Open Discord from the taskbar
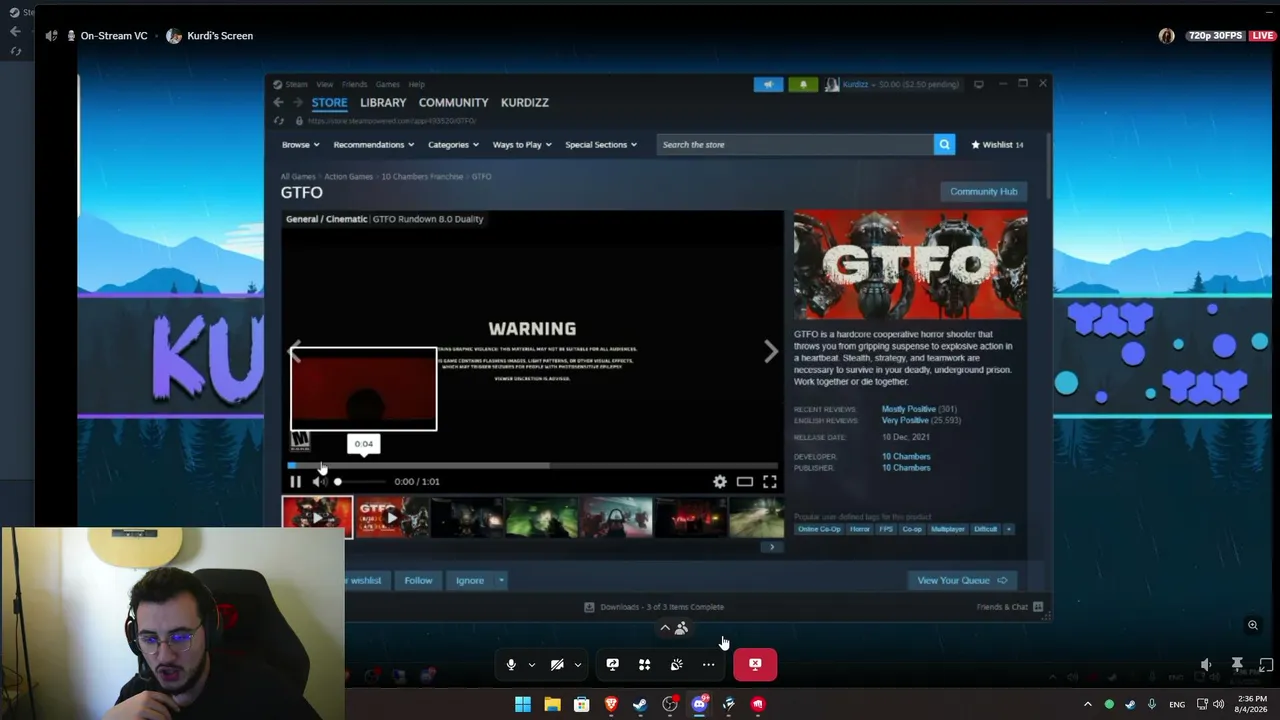The image size is (1280, 720). pyautogui.click(x=699, y=704)
